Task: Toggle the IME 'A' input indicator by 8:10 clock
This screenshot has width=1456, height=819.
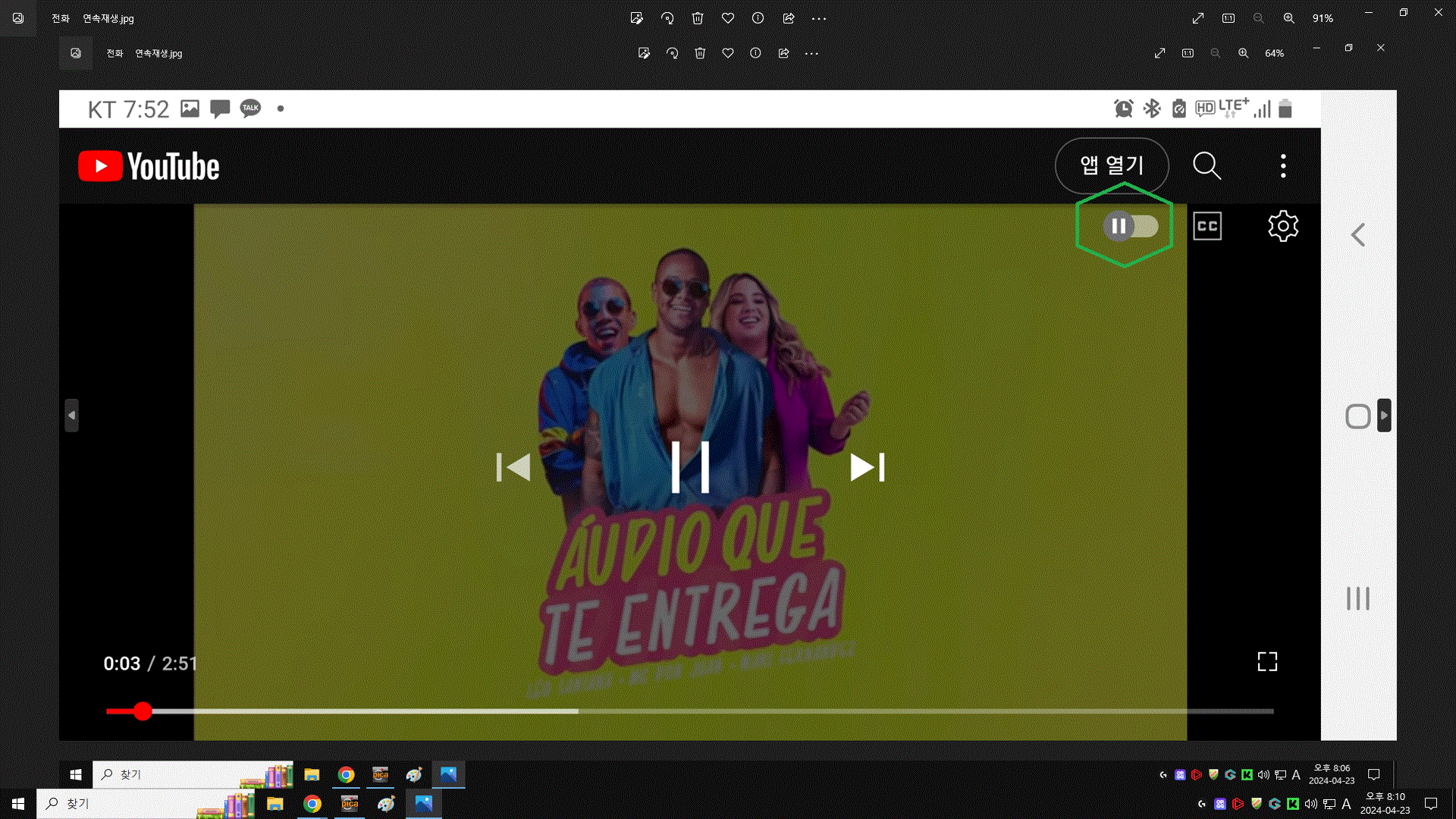Action: pos(1347,804)
